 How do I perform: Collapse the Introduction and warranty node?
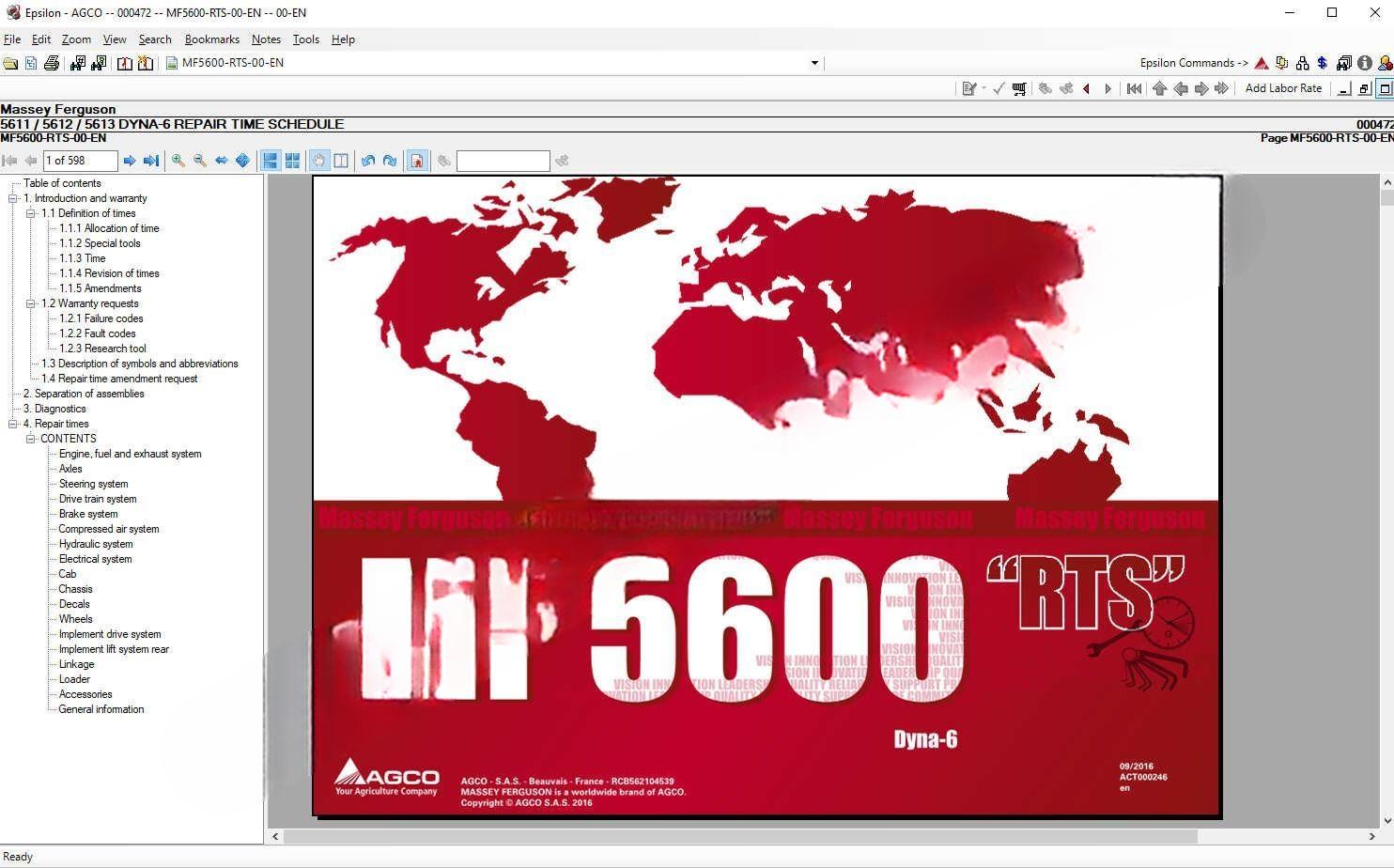tap(13, 198)
